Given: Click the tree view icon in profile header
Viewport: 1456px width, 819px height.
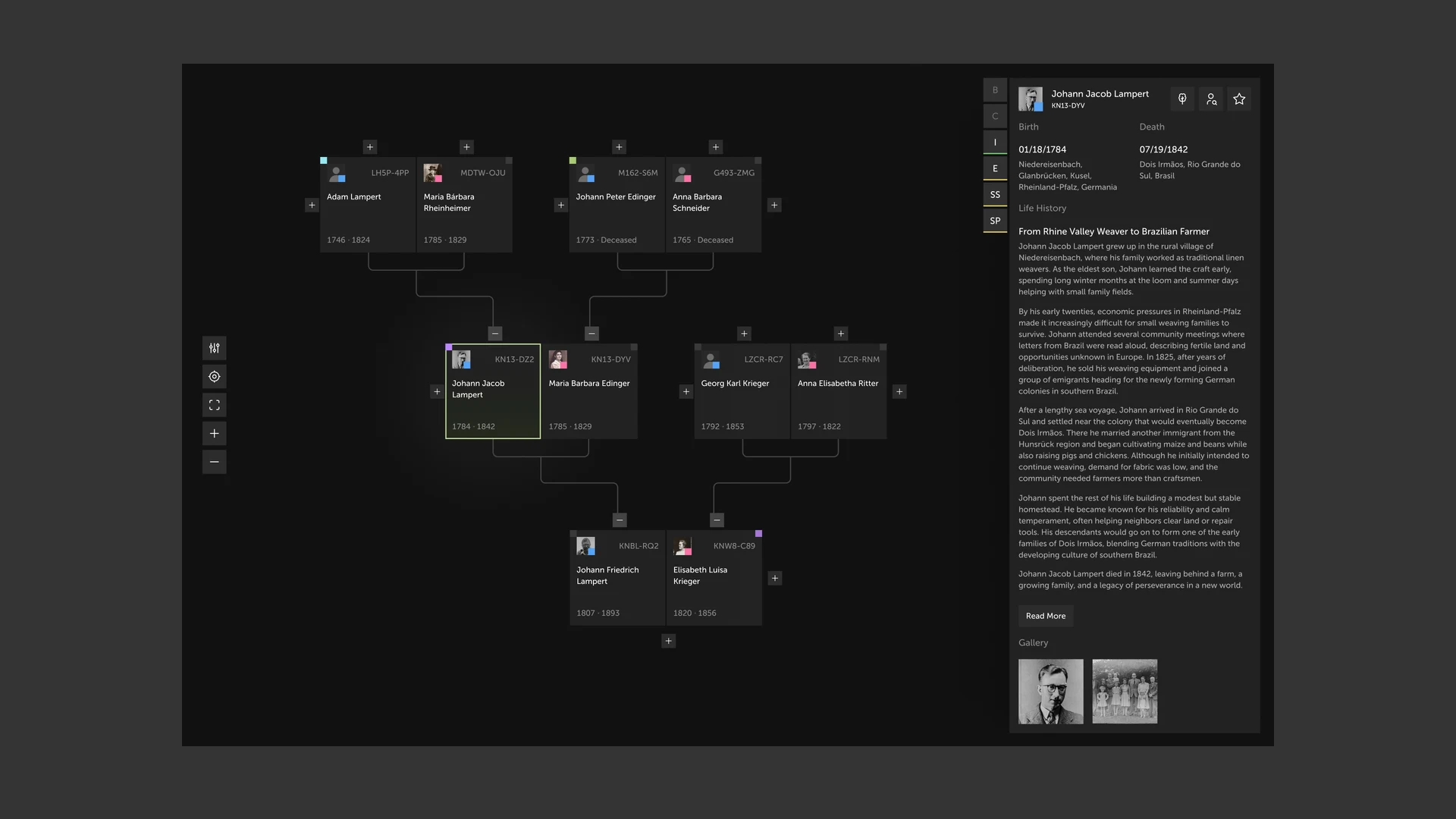Looking at the screenshot, I should pos(1182,99).
